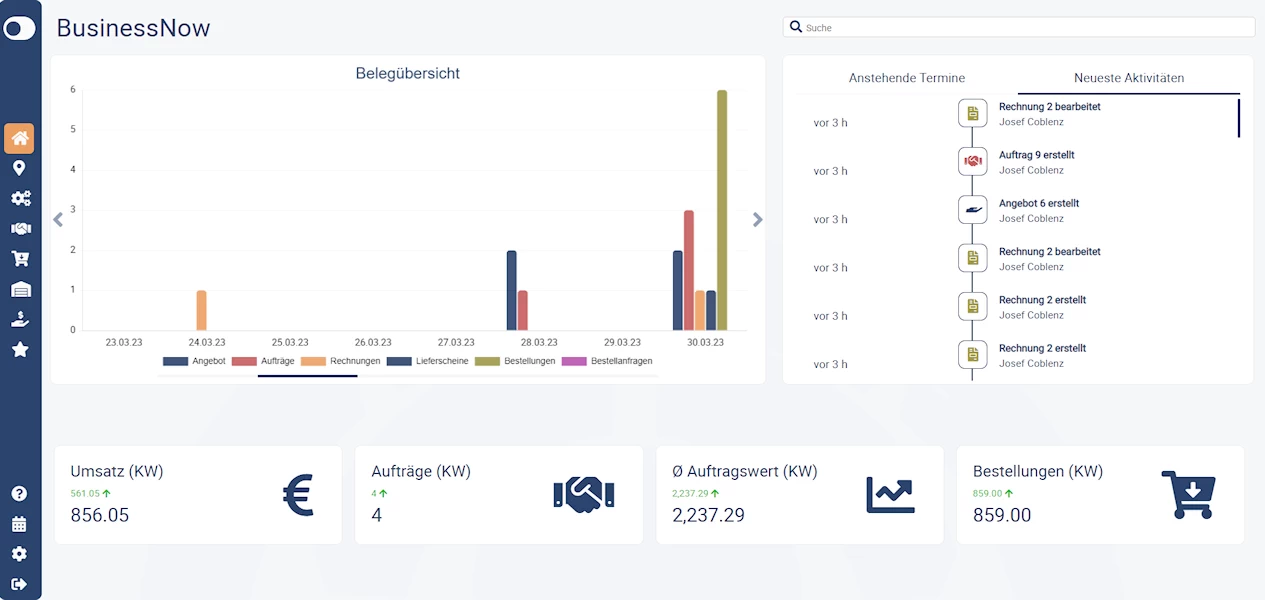The image size is (1265, 600).
Task: Open the 'Angebot 6 erstellt' activity entry
Action: pyautogui.click(x=1038, y=204)
